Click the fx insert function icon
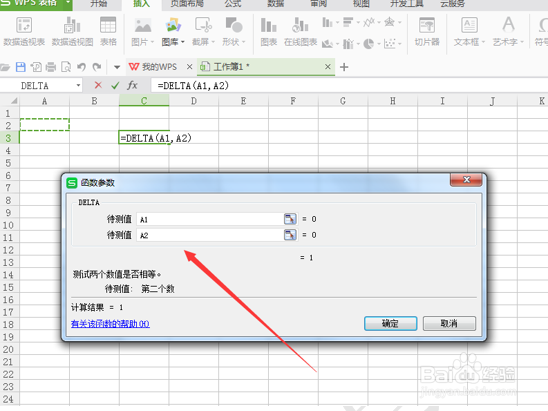Screen dimensions: 548x411 132,85
